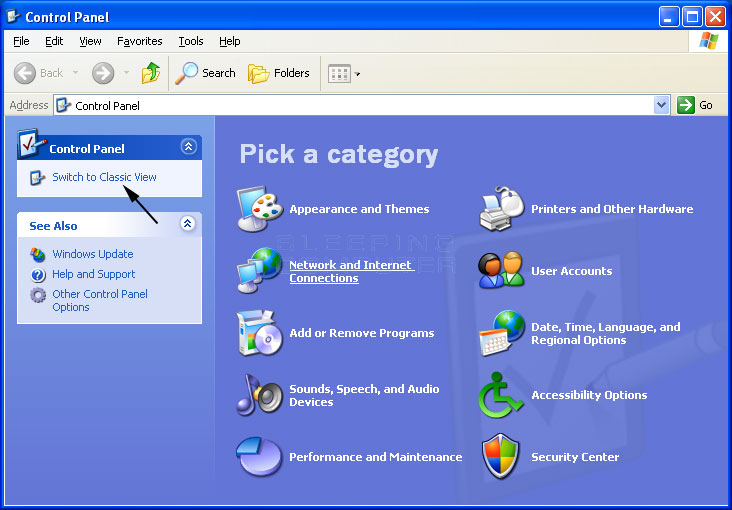Click the Accessibility Options label
Viewport: 732px width, 510px height.
pyautogui.click(x=589, y=395)
